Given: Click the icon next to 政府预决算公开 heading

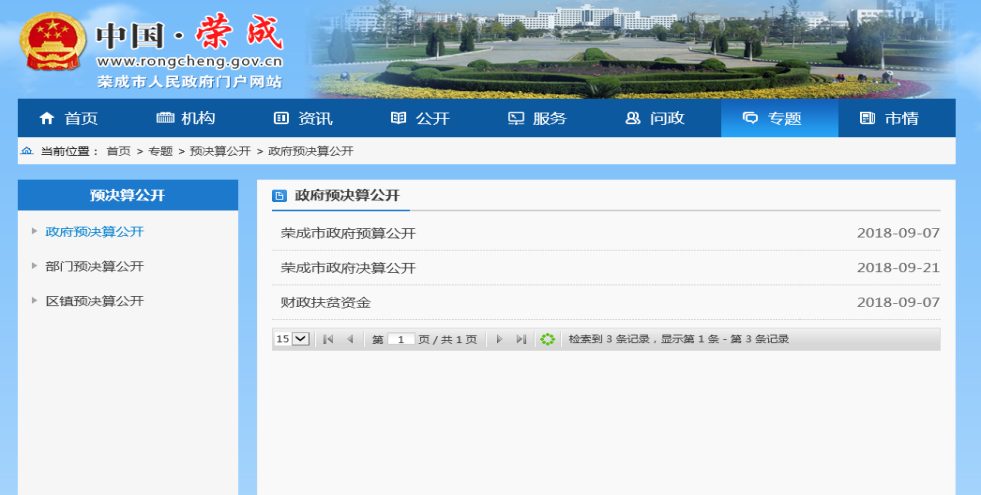Looking at the screenshot, I should (279, 196).
